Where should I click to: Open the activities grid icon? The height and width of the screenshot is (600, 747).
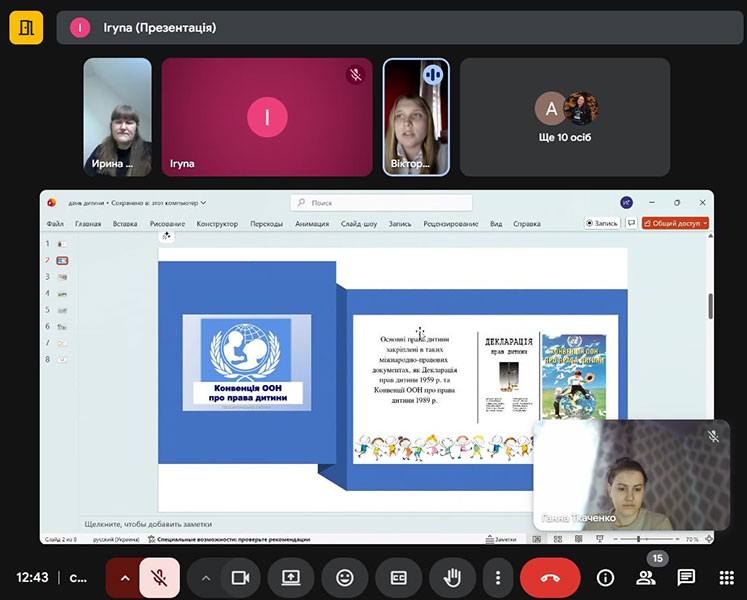pyautogui.click(x=727, y=577)
